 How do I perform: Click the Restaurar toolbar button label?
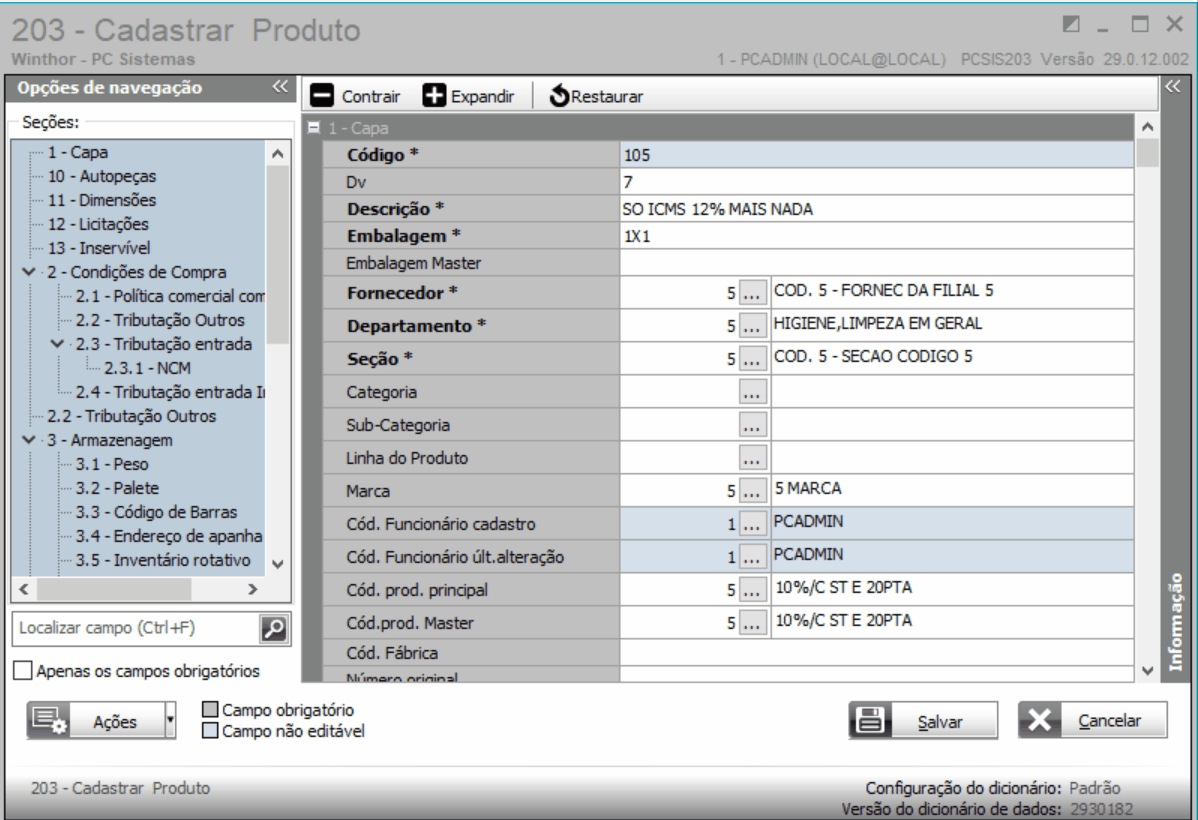tap(607, 96)
